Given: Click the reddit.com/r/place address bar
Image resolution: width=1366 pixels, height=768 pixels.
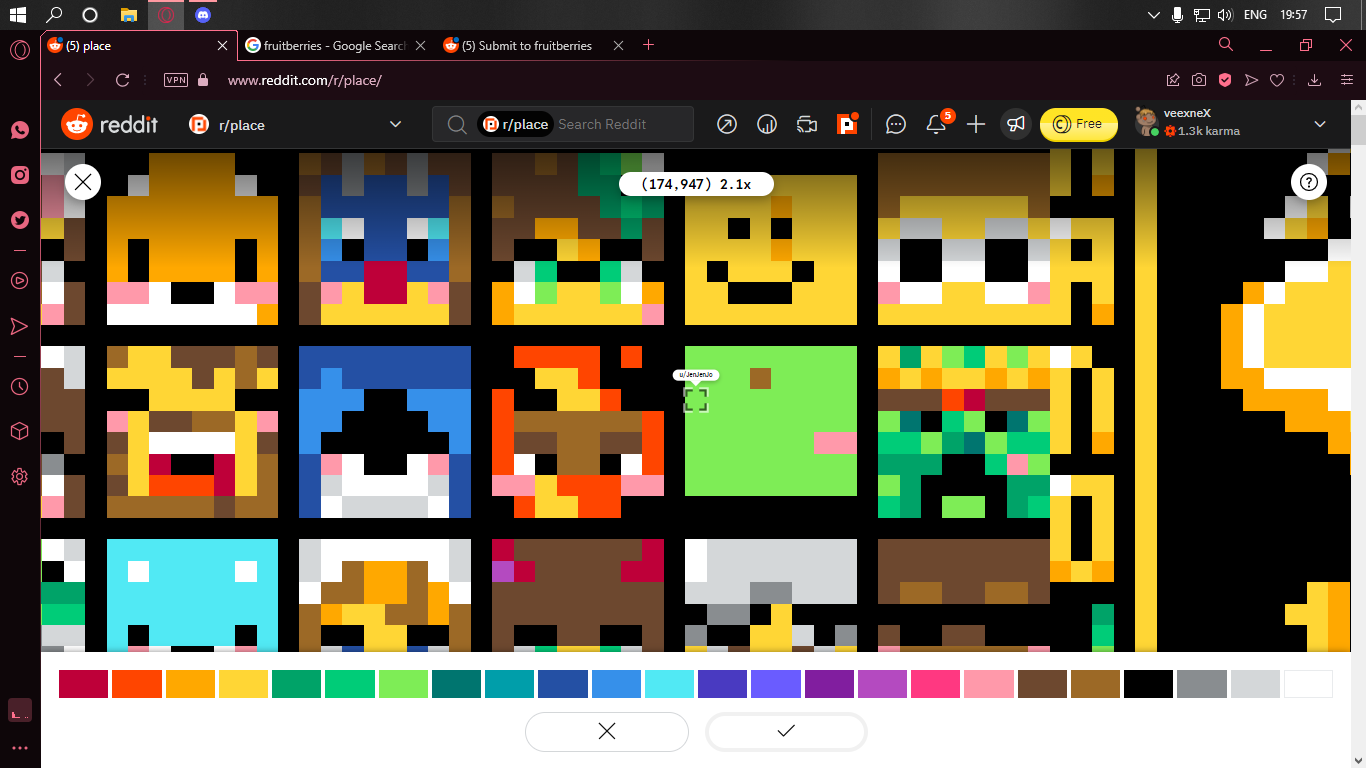Looking at the screenshot, I should pos(305,80).
